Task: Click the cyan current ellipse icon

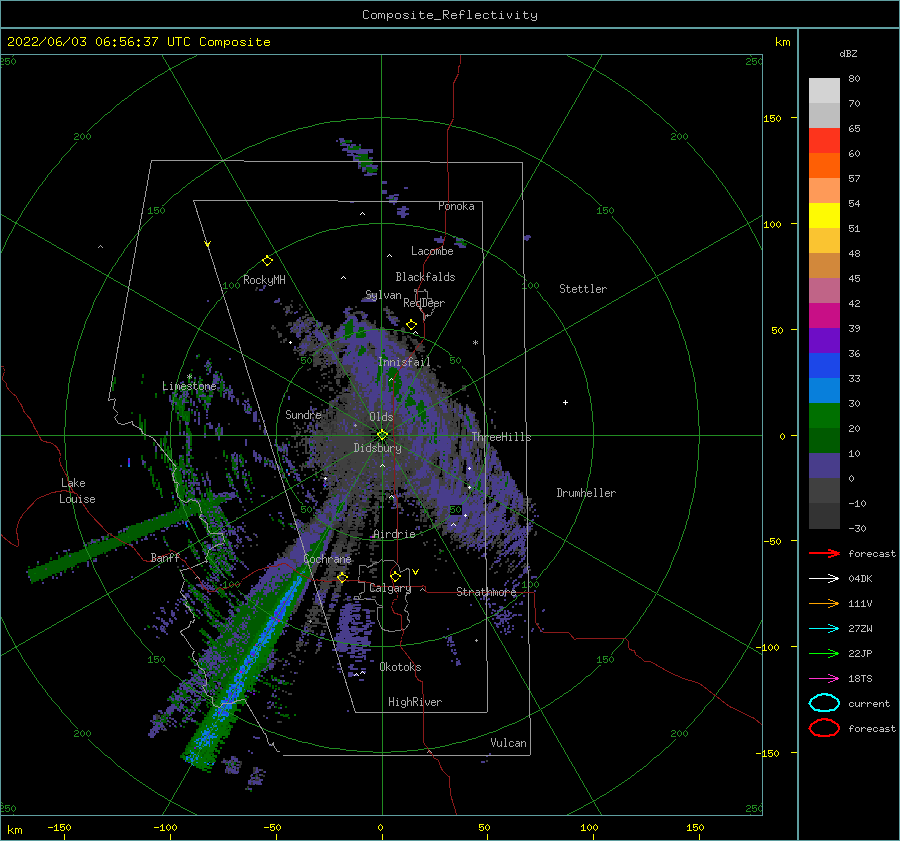Action: click(824, 703)
